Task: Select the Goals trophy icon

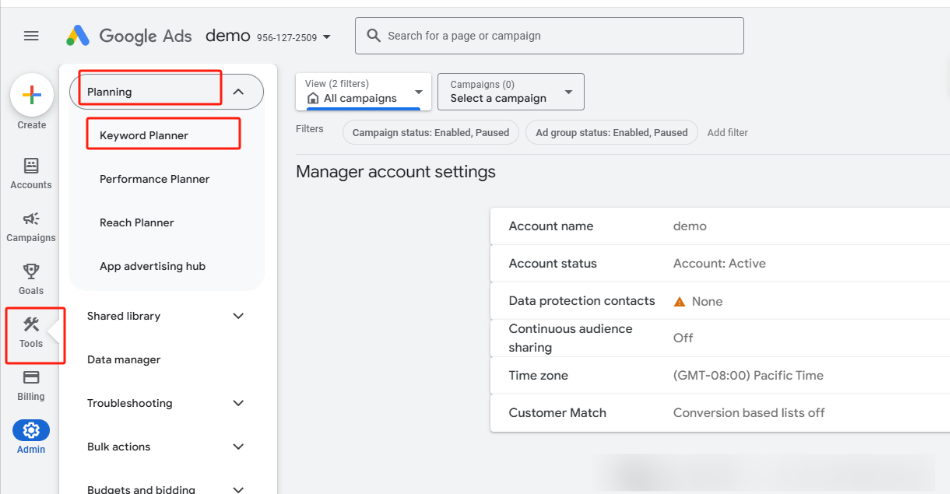Action: coord(31,272)
